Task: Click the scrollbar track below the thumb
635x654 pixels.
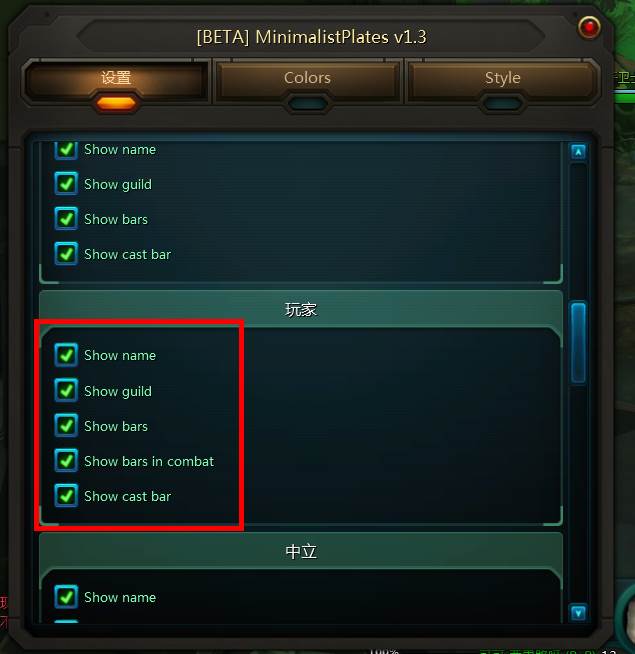Action: click(578, 492)
